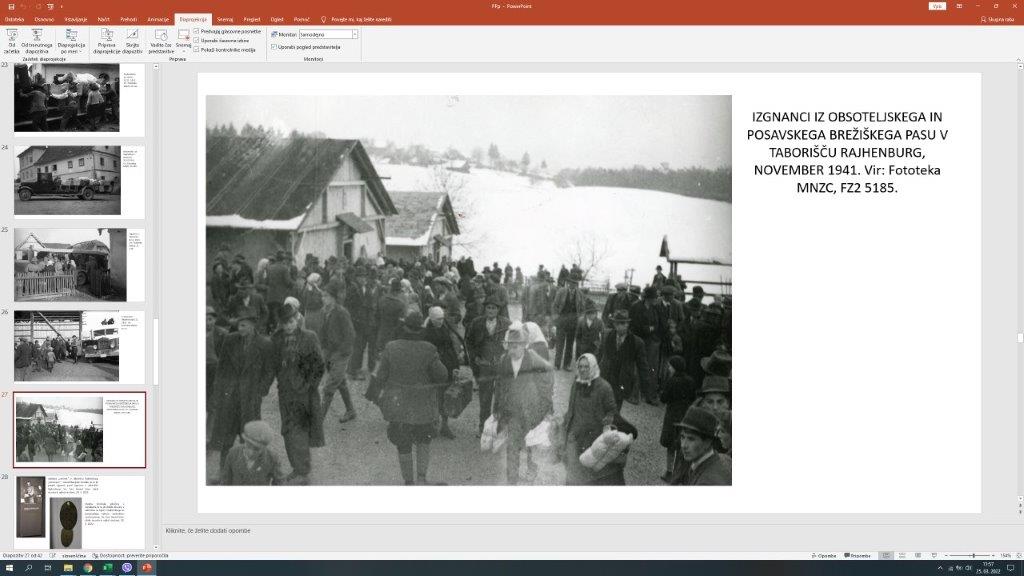Uncheck Uporabi pogled predstavitelja

pos(274,47)
